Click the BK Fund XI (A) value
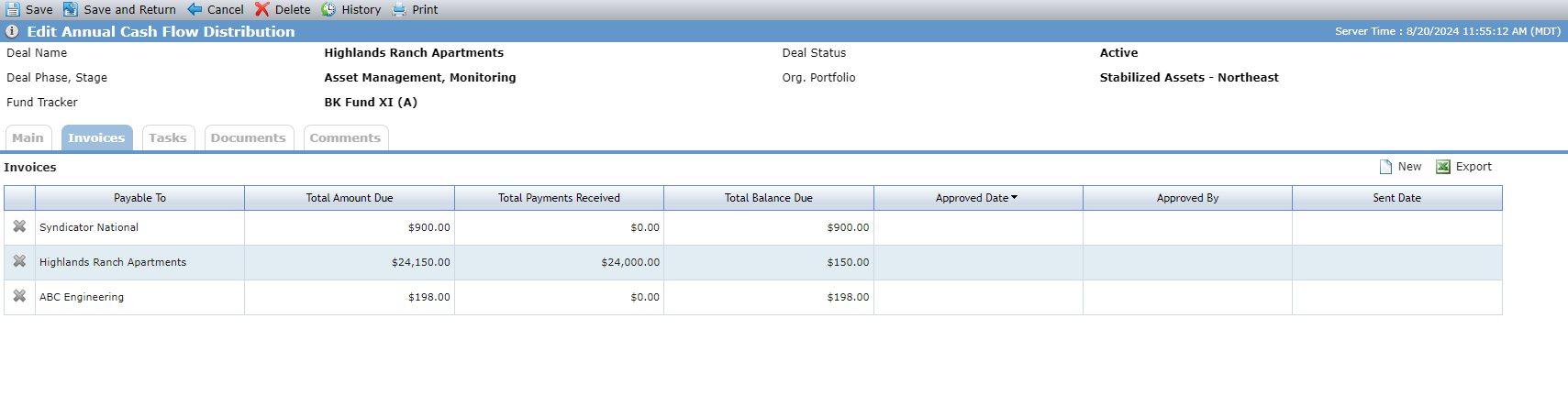The height and width of the screenshot is (395, 1568). (371, 103)
